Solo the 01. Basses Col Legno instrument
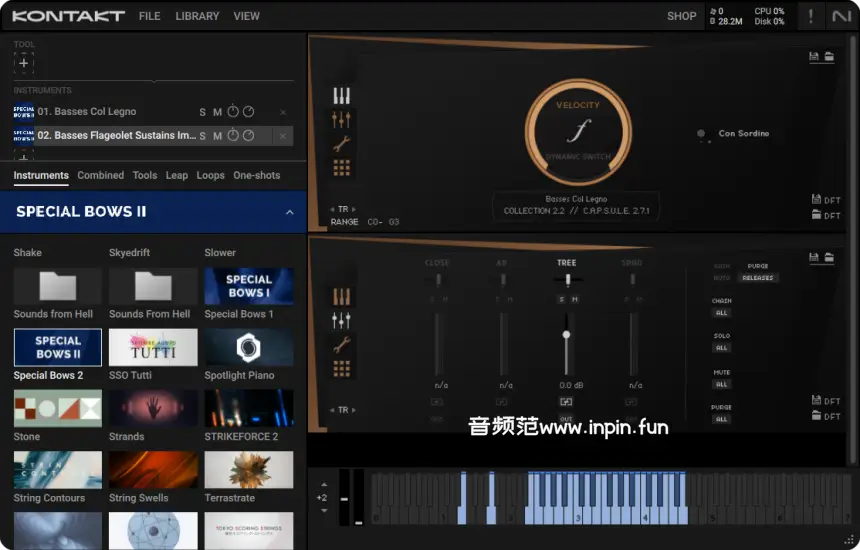Image resolution: width=860 pixels, height=550 pixels. [203, 112]
